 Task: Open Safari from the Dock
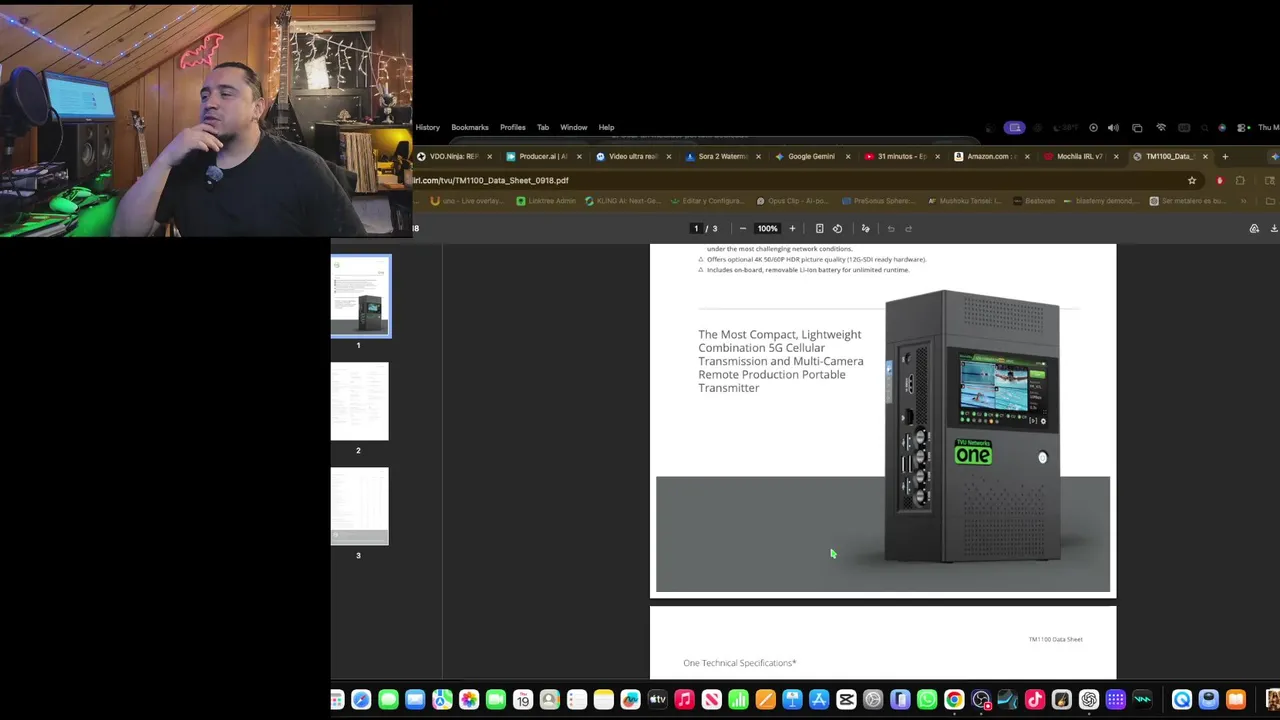tap(361, 700)
